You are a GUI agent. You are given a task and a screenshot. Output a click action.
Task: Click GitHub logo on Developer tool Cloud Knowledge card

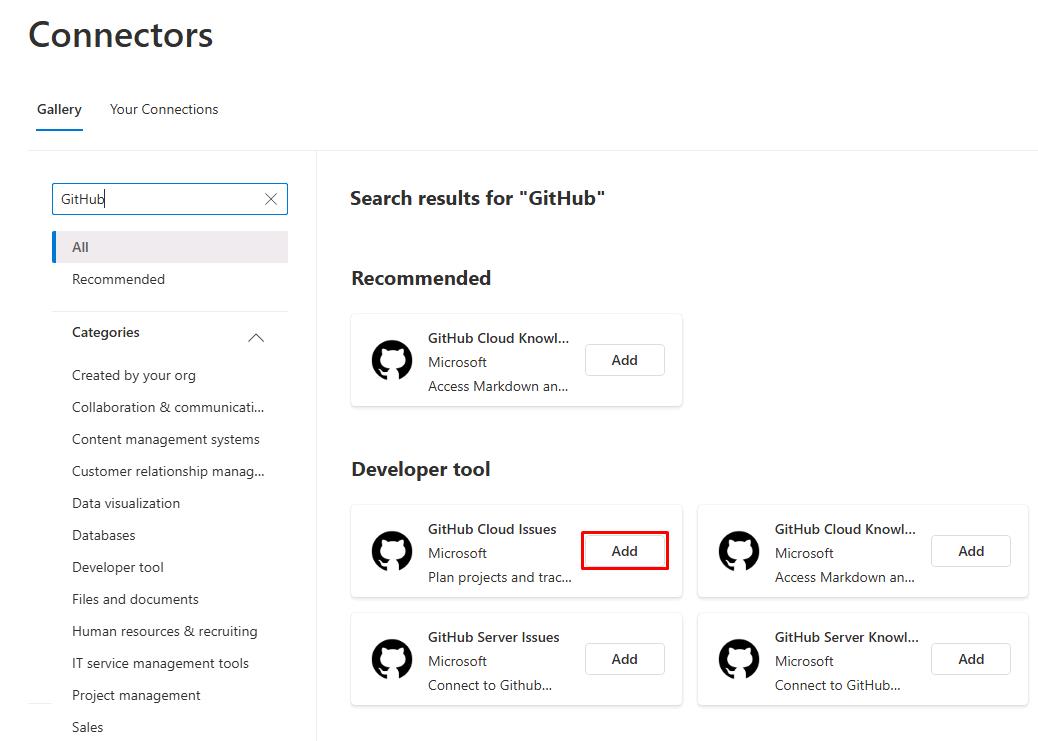739,551
